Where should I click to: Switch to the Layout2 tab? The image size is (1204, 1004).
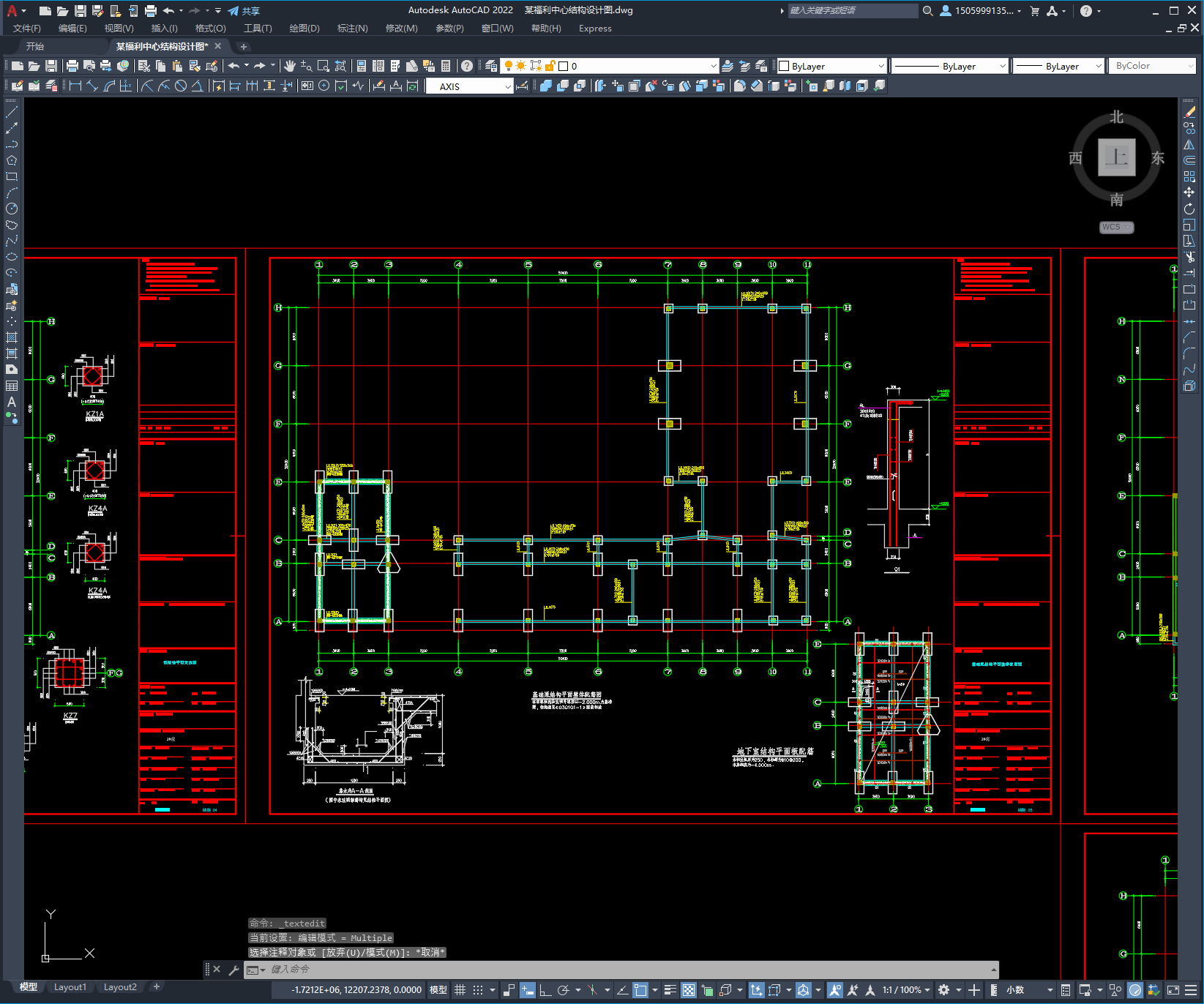120,986
